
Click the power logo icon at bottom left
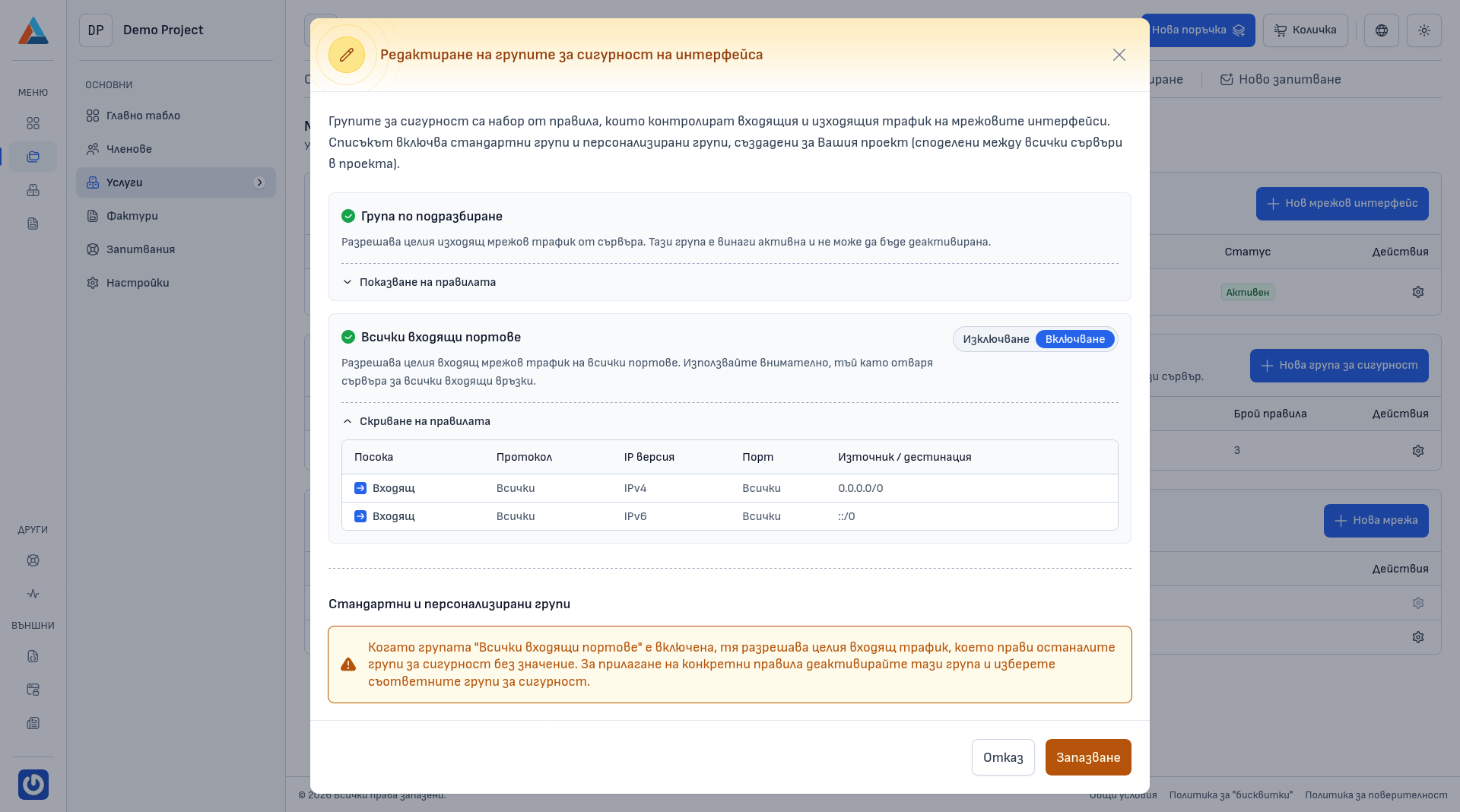[x=33, y=784]
